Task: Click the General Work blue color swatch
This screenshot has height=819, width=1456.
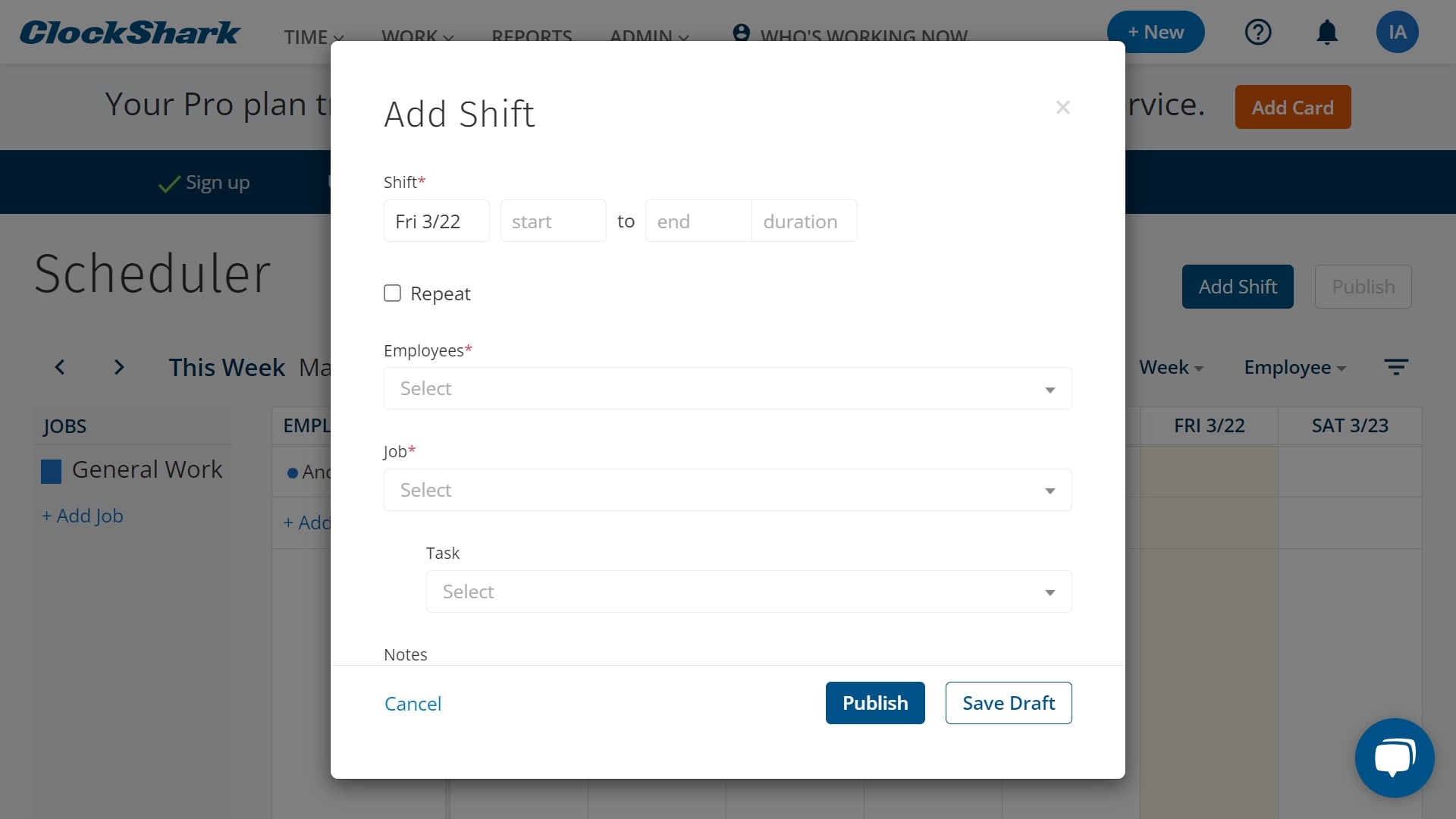Action: pos(51,472)
